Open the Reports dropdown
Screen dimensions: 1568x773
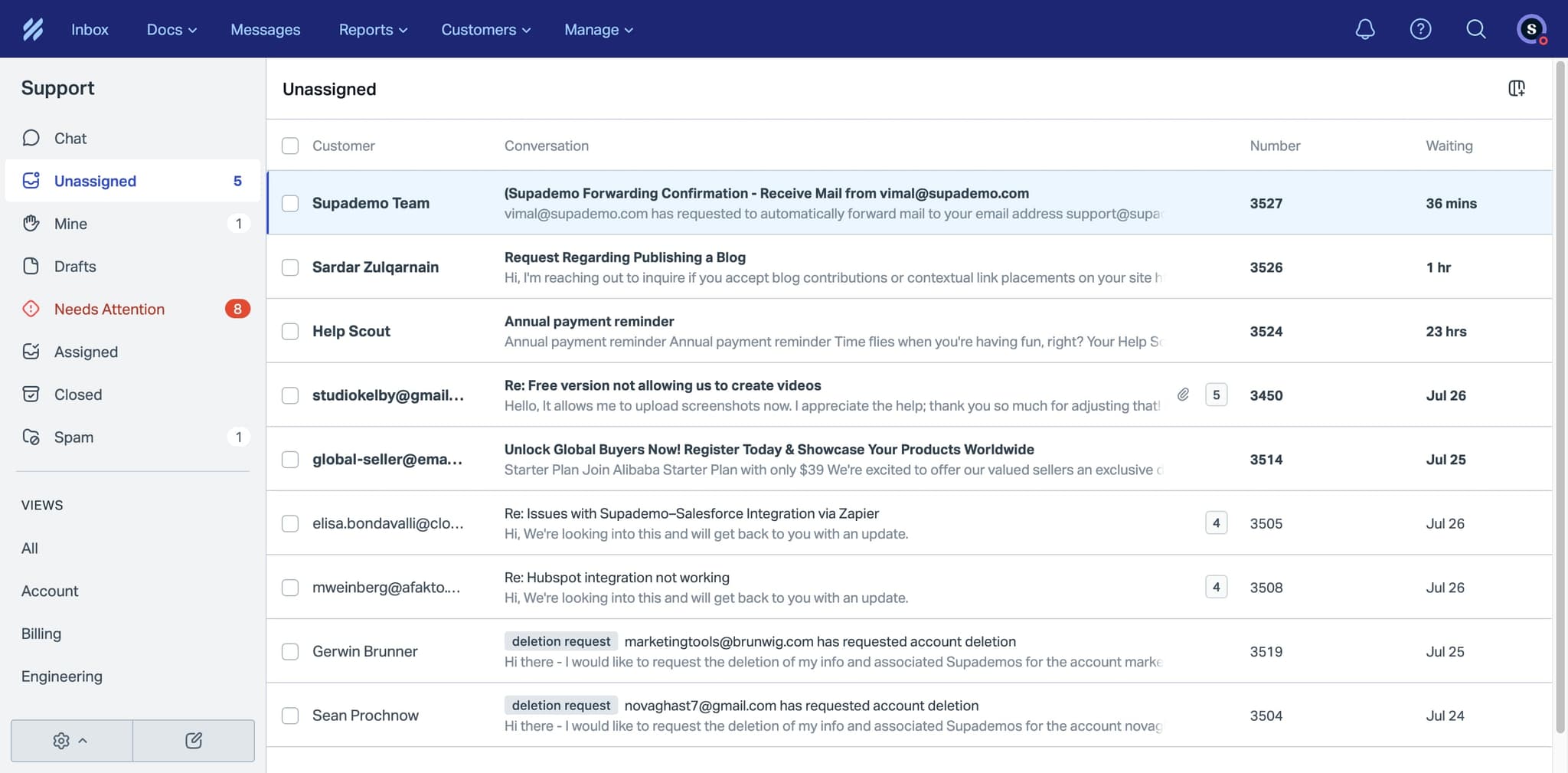coord(373,29)
